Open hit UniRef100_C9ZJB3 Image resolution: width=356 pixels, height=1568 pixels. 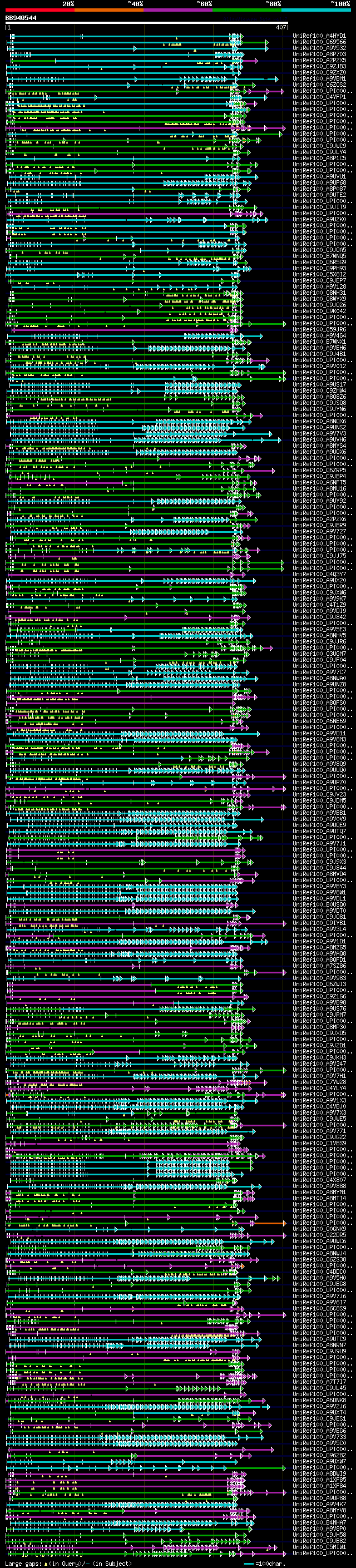click(319, 66)
